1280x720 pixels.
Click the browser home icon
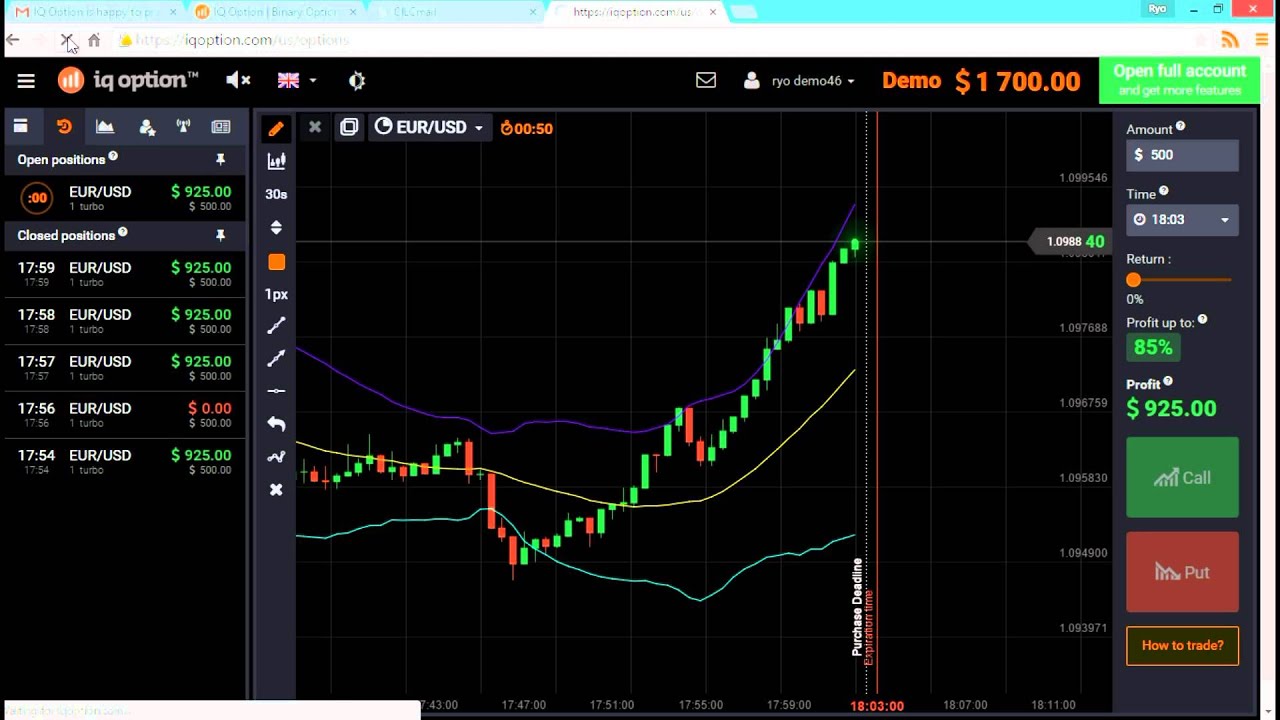pyautogui.click(x=94, y=40)
